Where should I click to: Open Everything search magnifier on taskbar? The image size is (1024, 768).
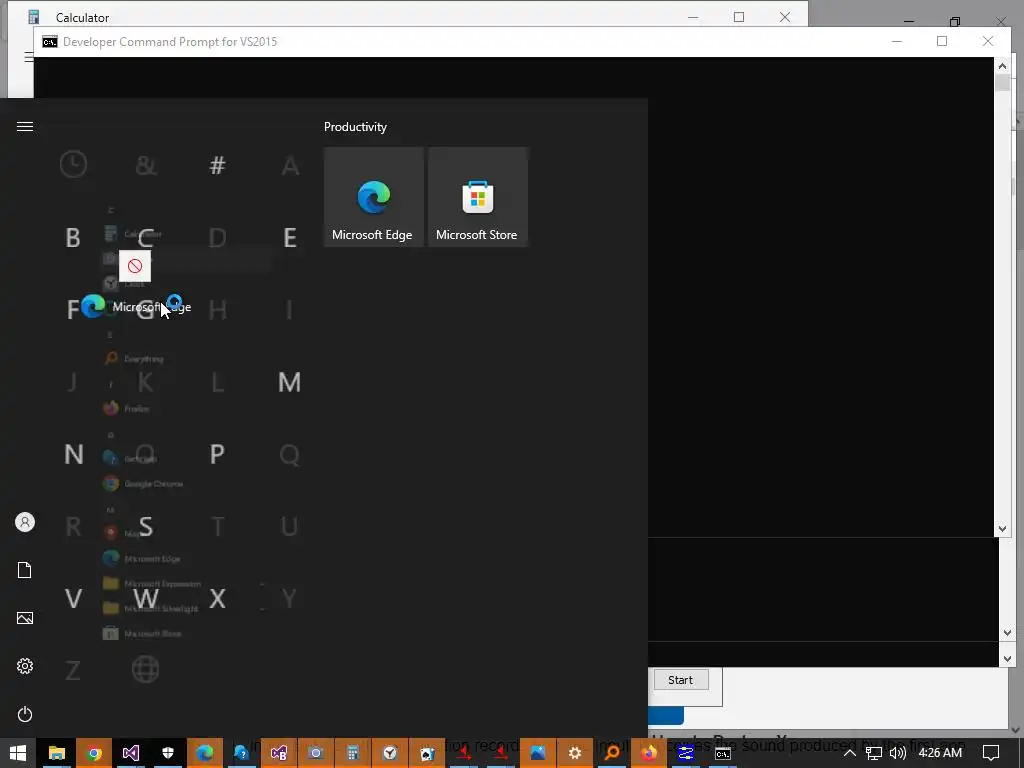coord(612,753)
